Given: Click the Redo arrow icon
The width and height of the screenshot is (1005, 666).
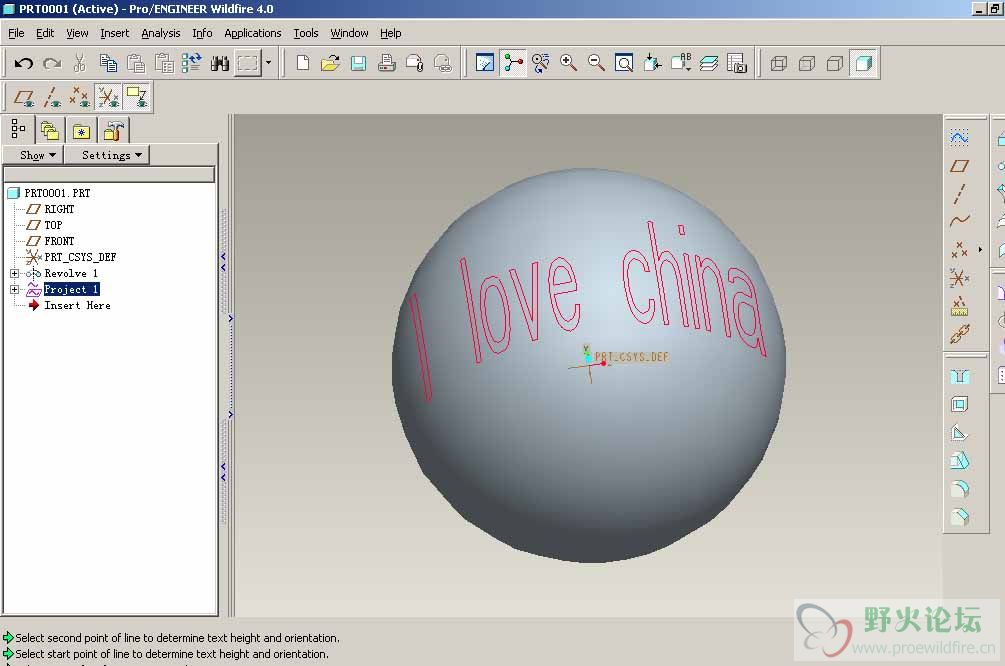Looking at the screenshot, I should pyautogui.click(x=52, y=63).
